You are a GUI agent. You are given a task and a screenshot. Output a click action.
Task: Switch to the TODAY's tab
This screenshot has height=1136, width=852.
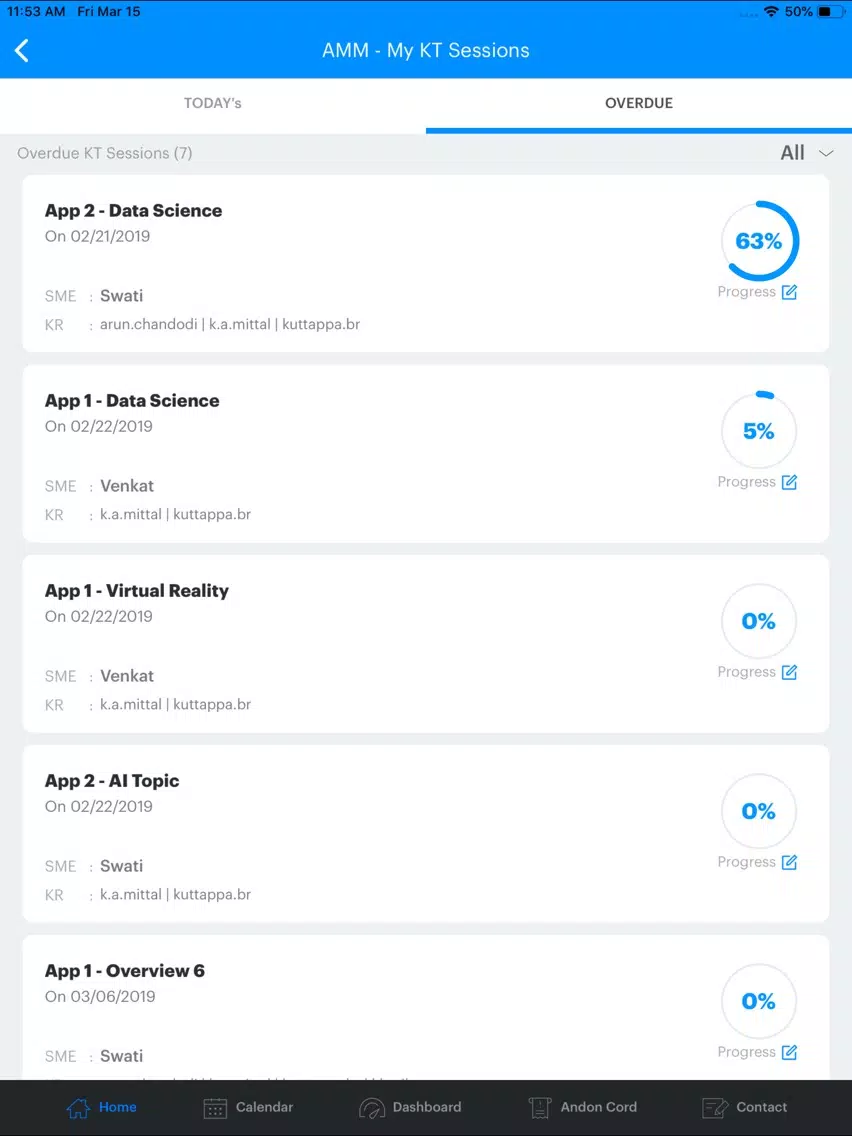(x=213, y=104)
